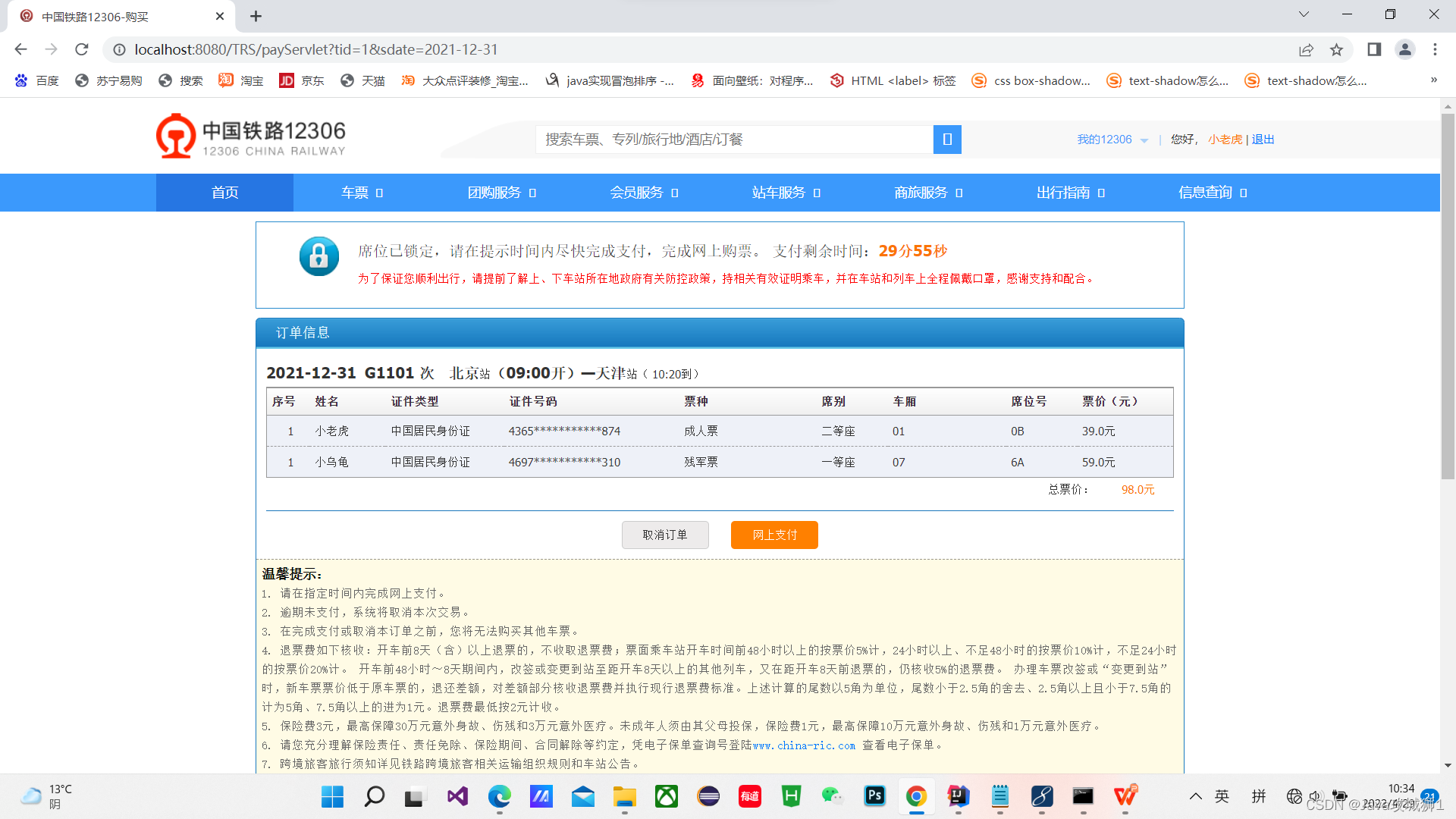Click inside the ticket search input field

[x=728, y=140]
